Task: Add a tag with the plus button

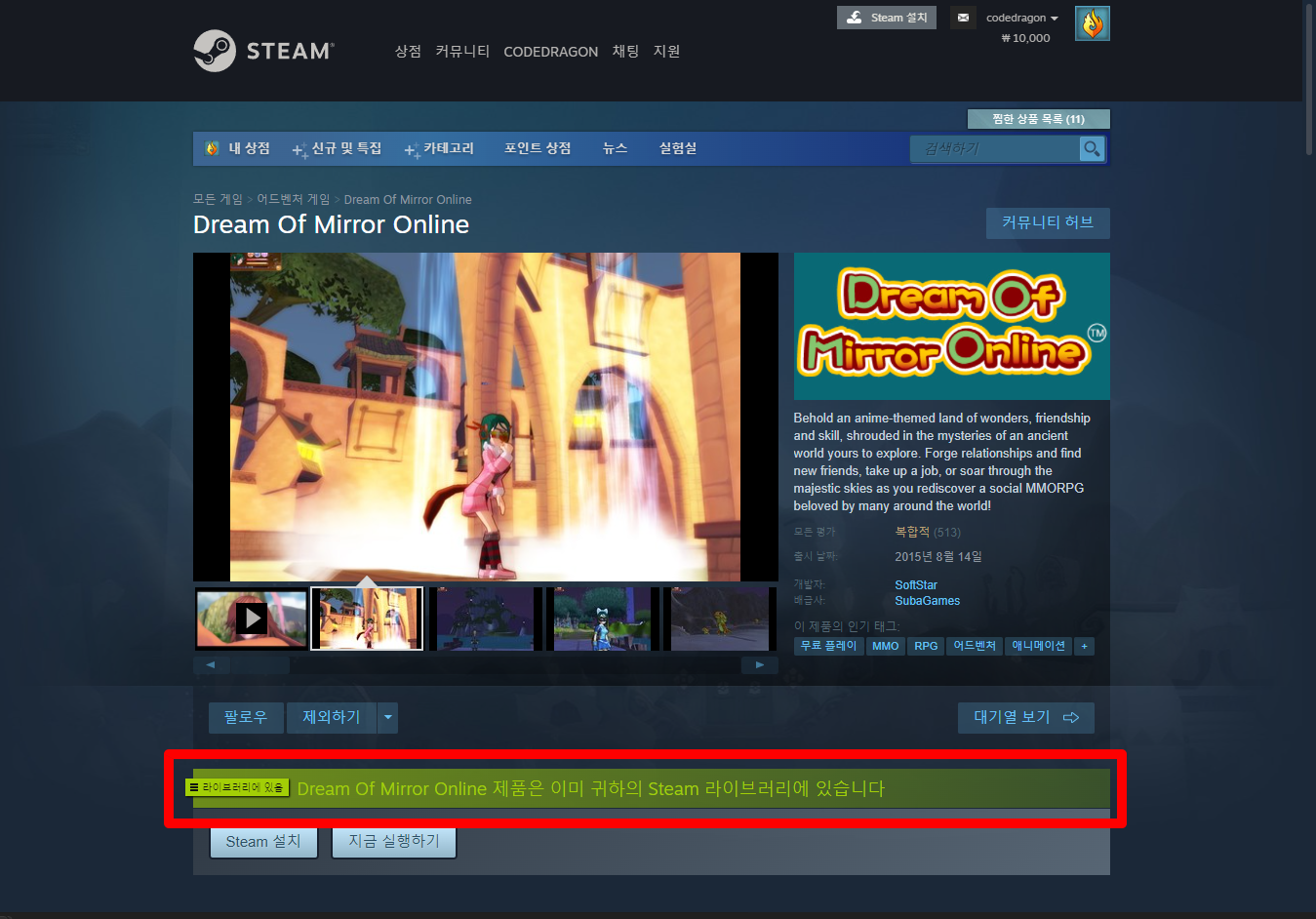Action: 1084,646
